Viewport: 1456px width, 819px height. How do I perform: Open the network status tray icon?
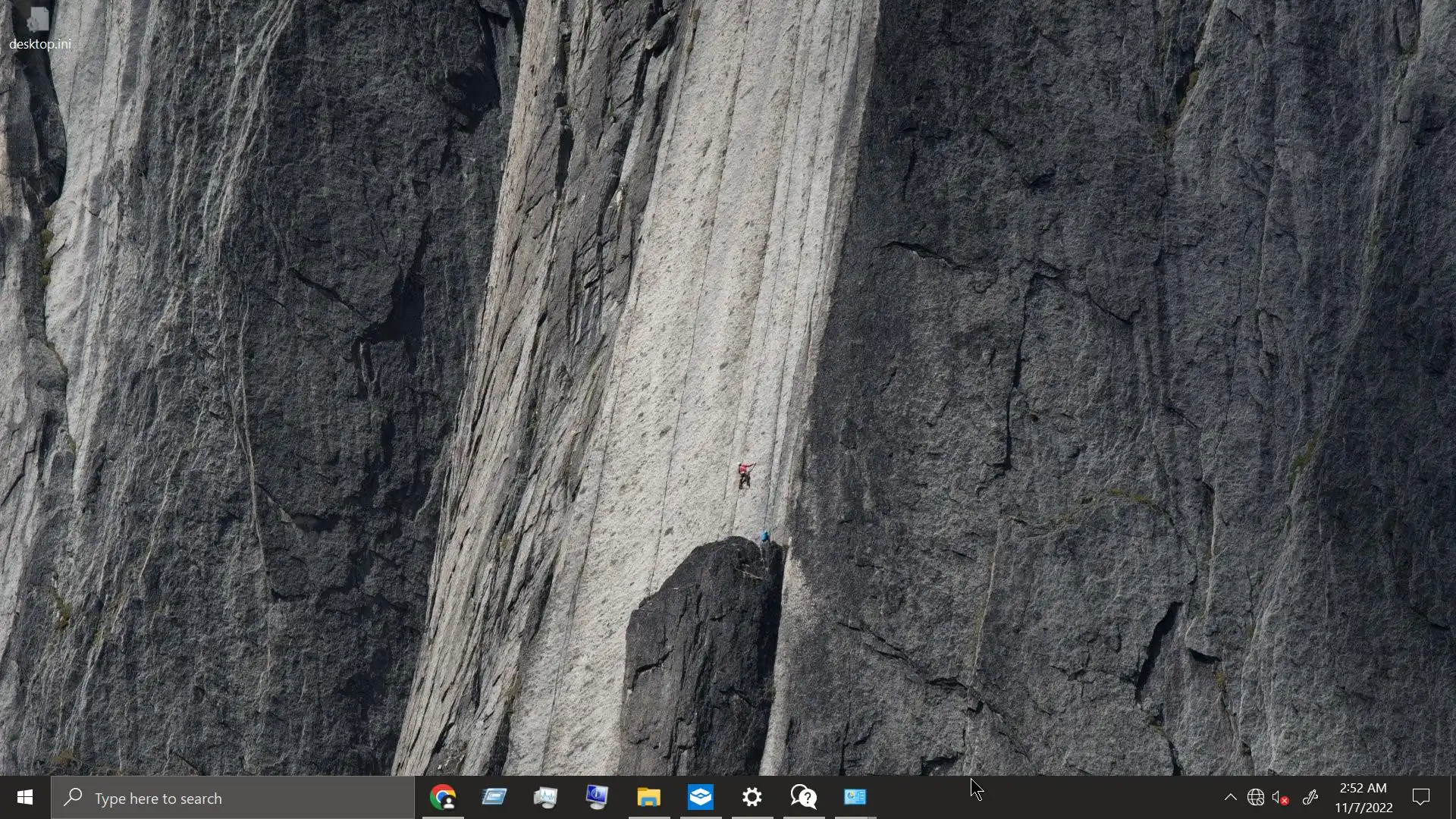pos(1256,797)
